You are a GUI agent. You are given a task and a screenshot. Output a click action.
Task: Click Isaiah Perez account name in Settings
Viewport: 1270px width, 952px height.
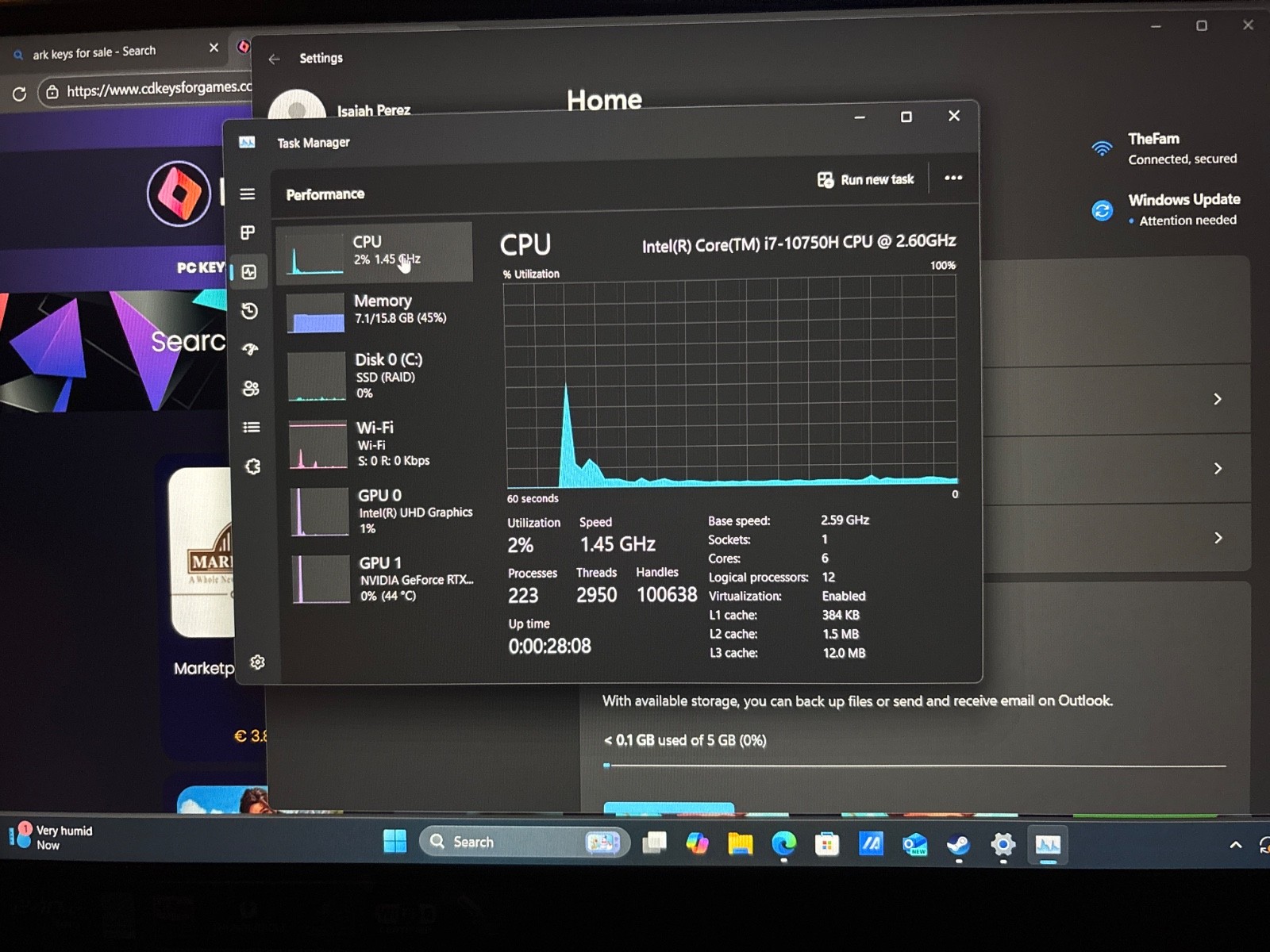pyautogui.click(x=373, y=110)
